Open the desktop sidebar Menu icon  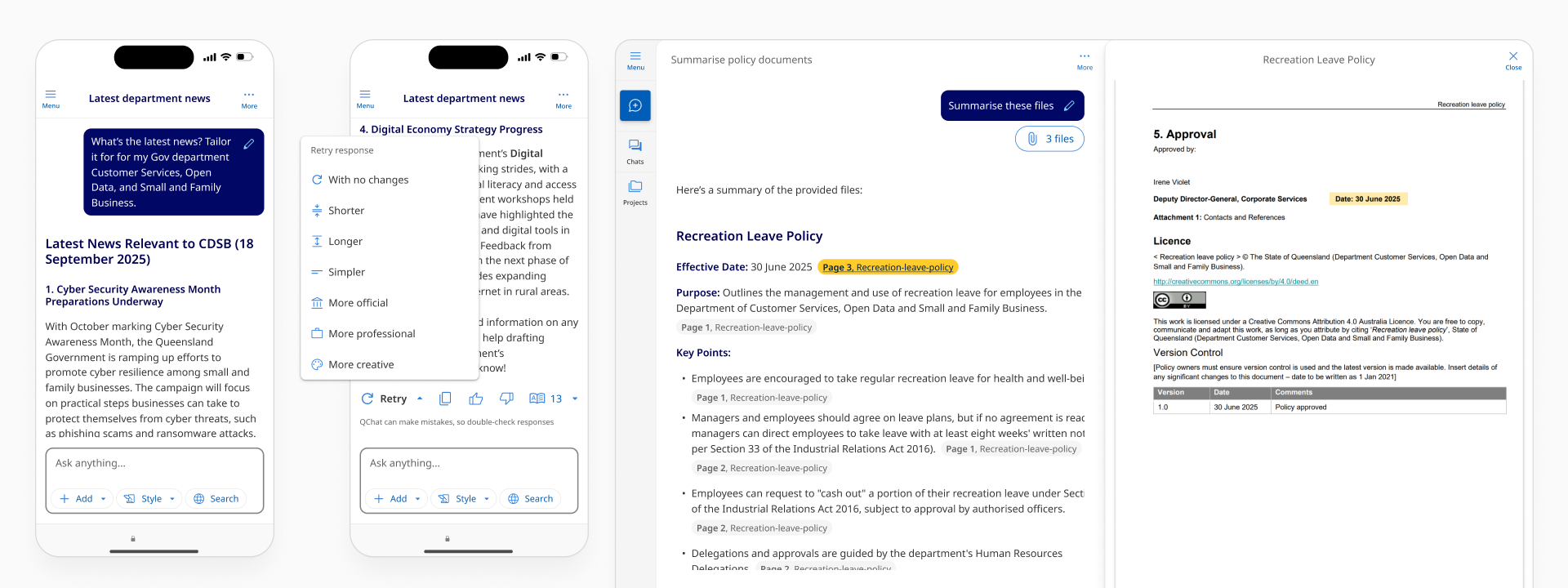[635, 60]
